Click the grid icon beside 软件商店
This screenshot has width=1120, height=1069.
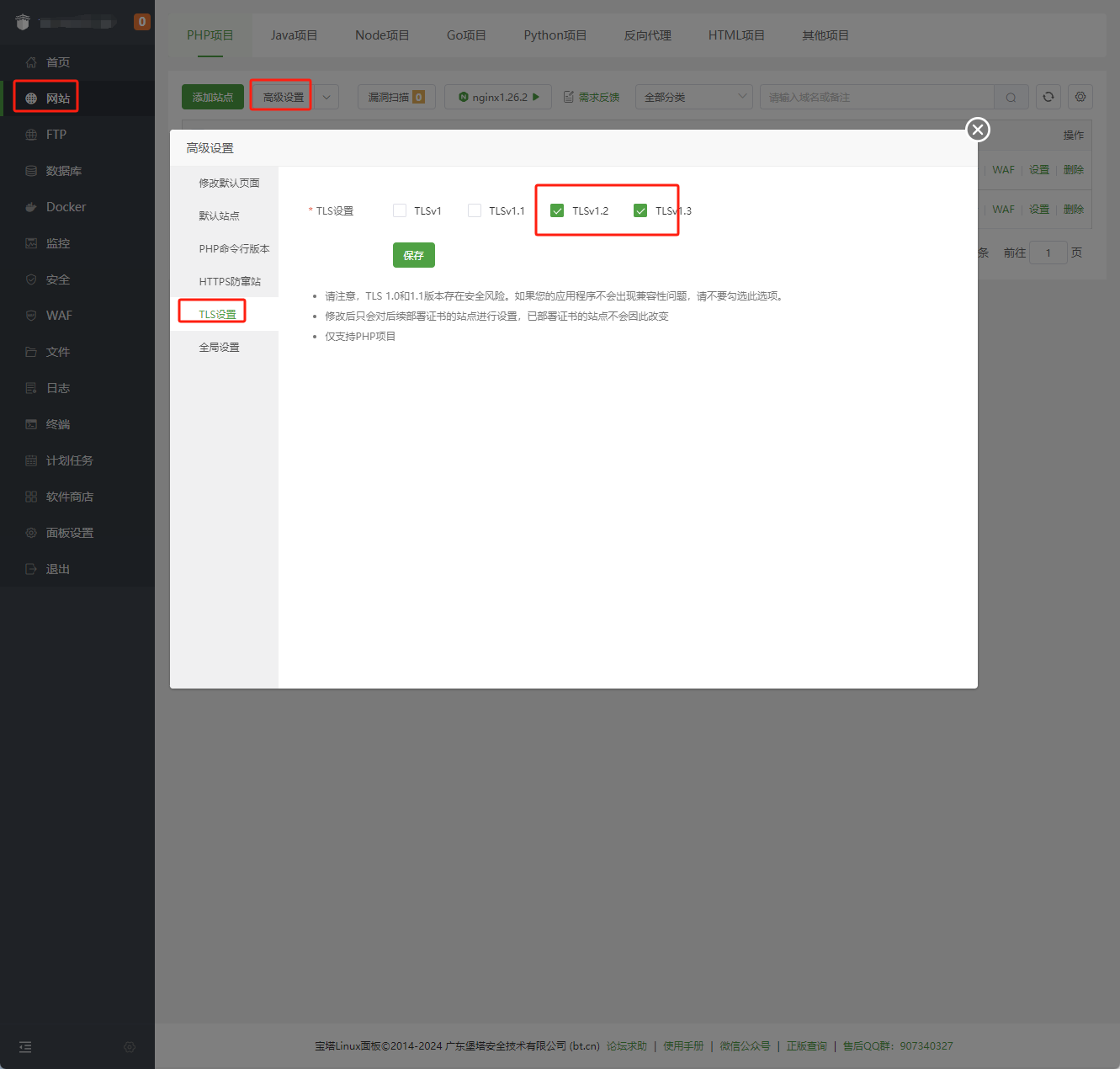point(31,497)
